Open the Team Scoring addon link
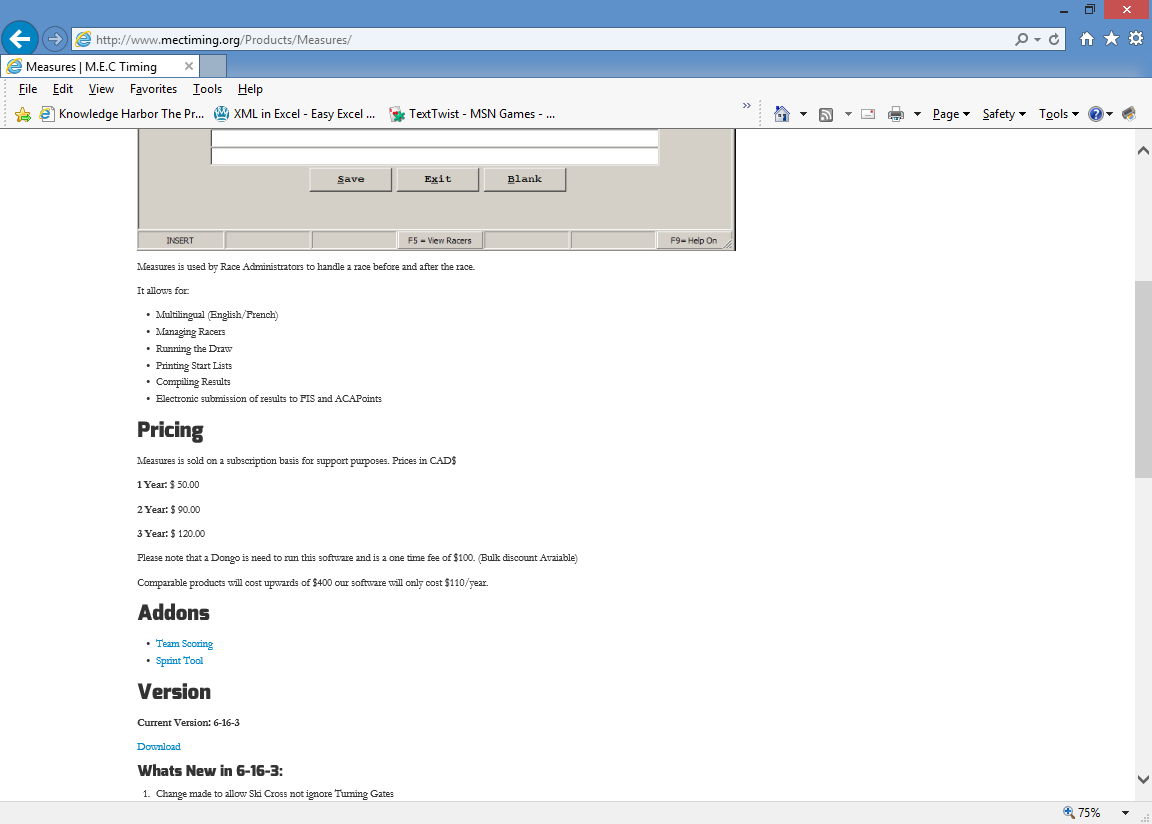This screenshot has width=1152, height=824. tap(184, 643)
